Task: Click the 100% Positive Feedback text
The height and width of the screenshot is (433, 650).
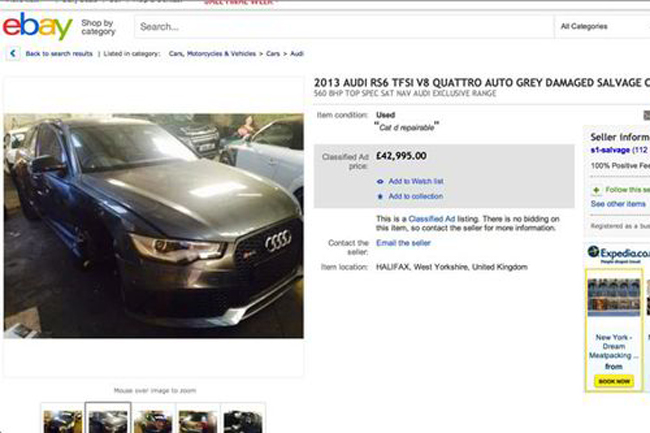Action: 620,166
